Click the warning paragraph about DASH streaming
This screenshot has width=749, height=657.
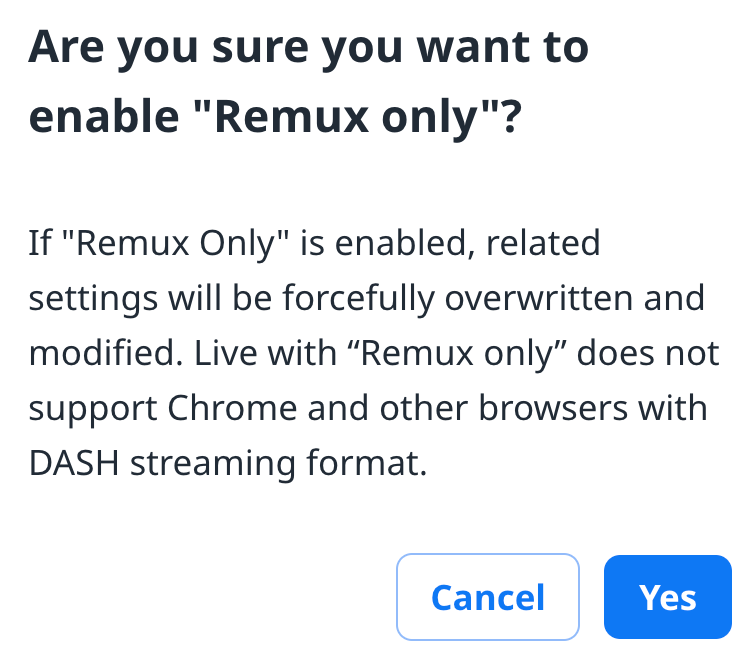[x=374, y=354]
